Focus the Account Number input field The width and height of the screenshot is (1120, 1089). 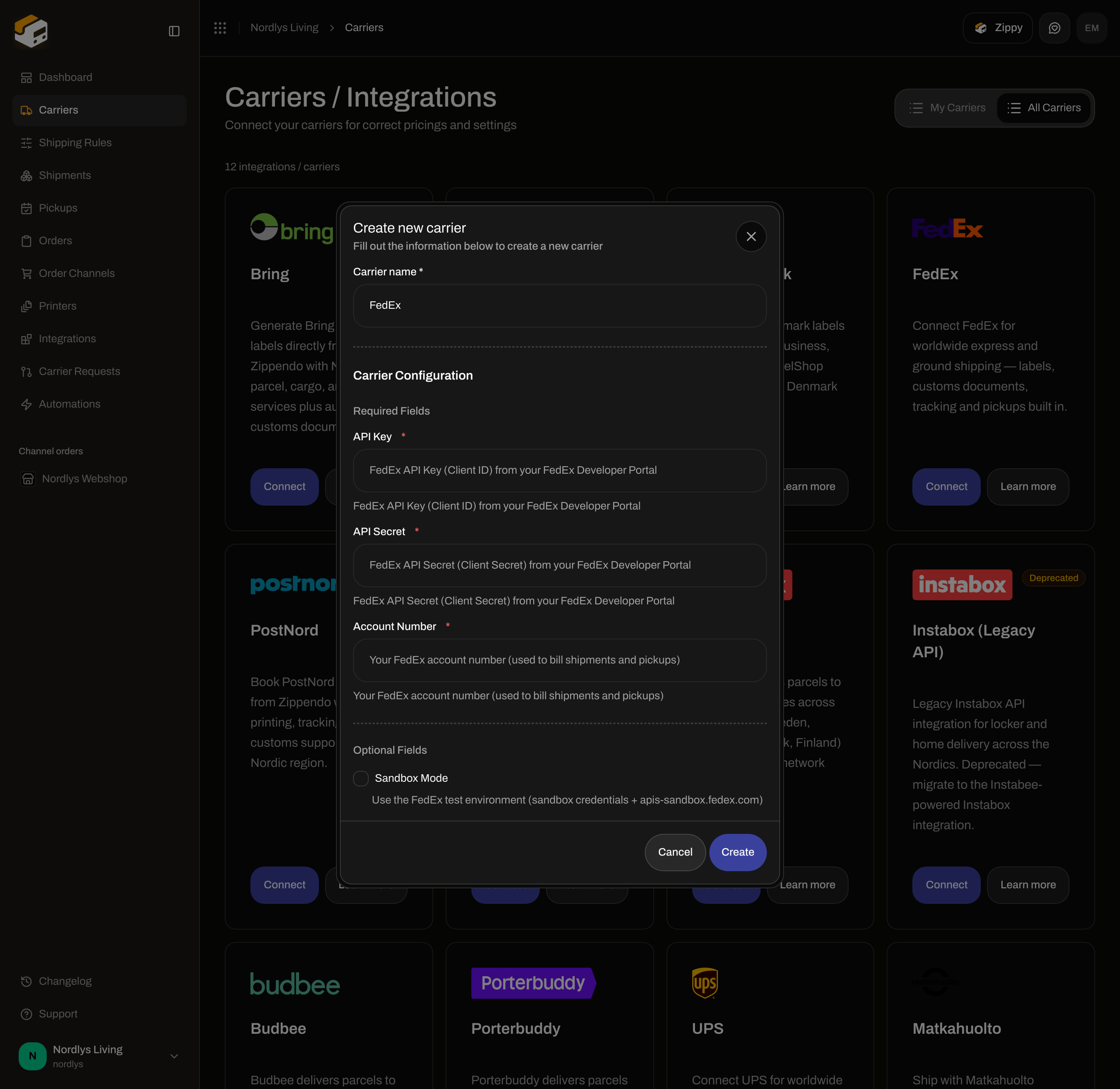[x=560, y=660]
